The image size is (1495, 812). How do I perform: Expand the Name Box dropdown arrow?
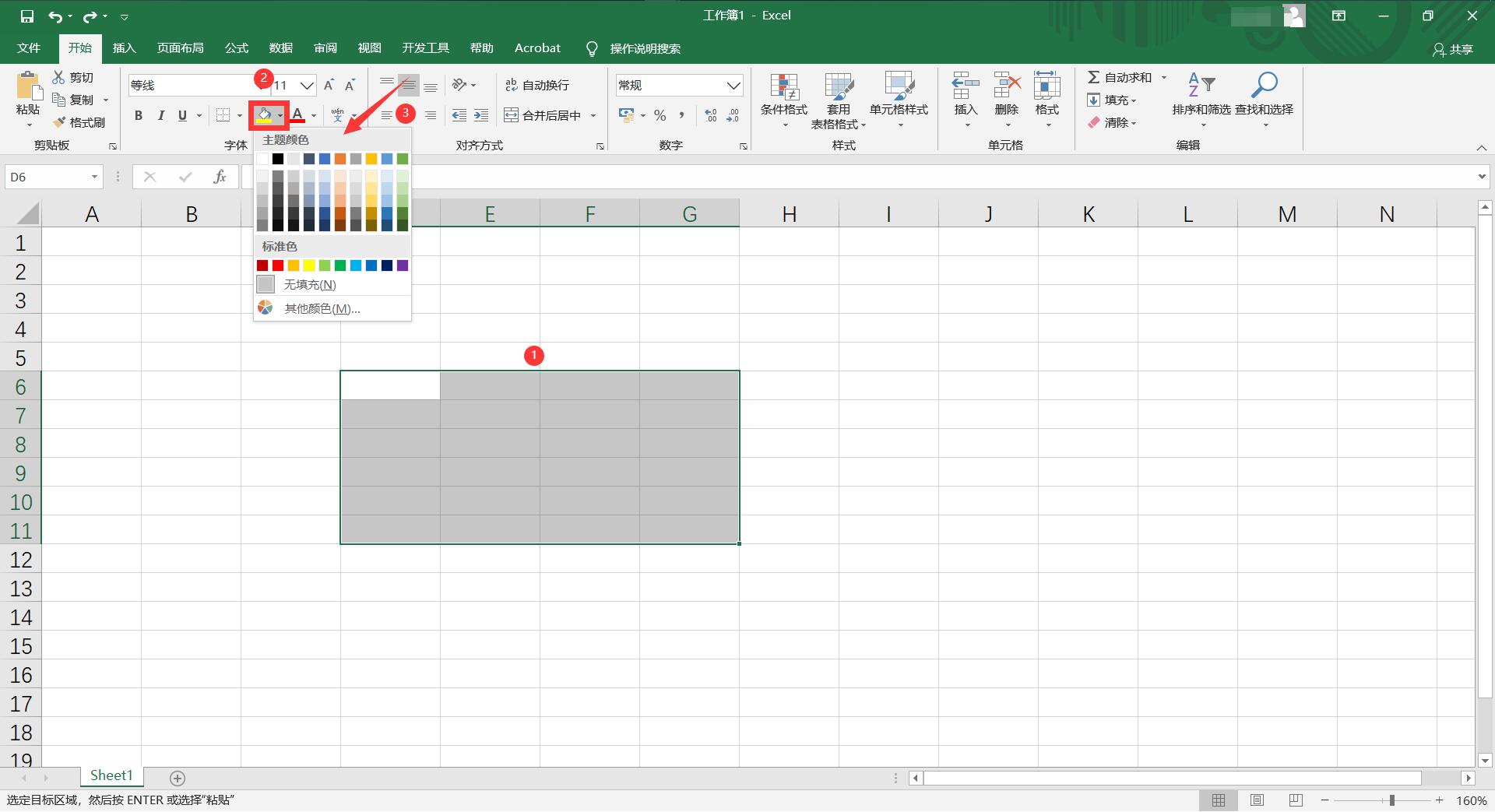coord(94,178)
